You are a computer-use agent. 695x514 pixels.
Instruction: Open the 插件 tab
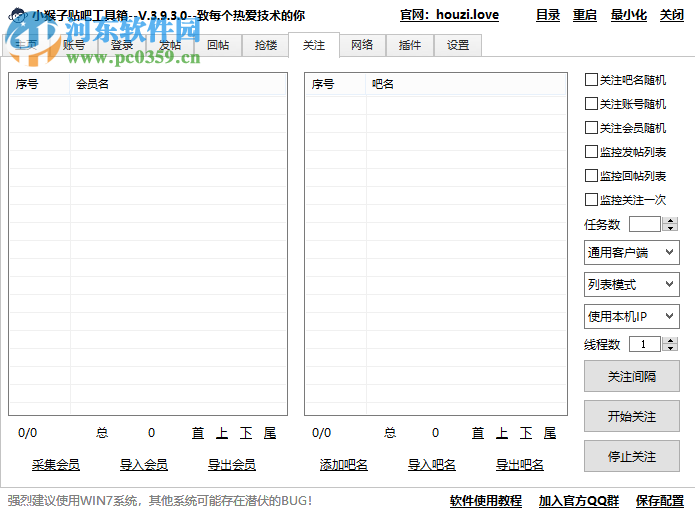coord(410,45)
